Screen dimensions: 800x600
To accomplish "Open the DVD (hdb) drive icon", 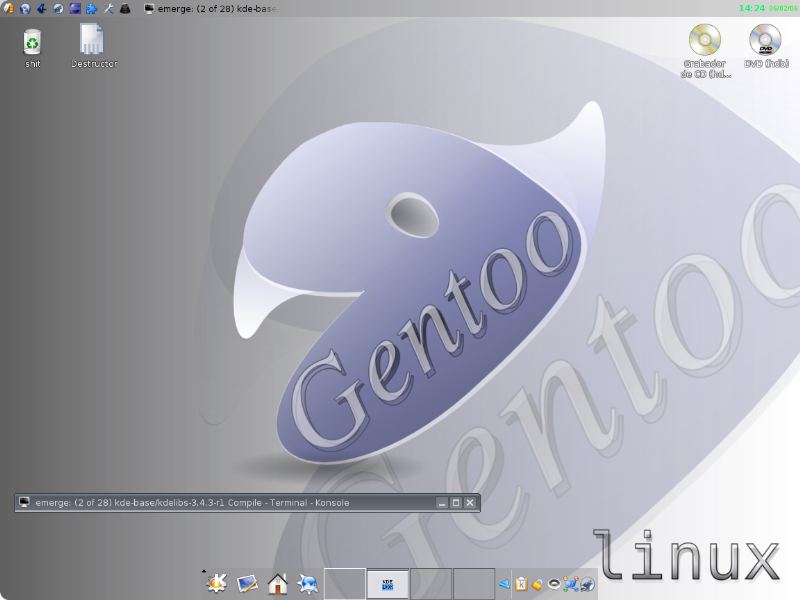I will coord(765,46).
